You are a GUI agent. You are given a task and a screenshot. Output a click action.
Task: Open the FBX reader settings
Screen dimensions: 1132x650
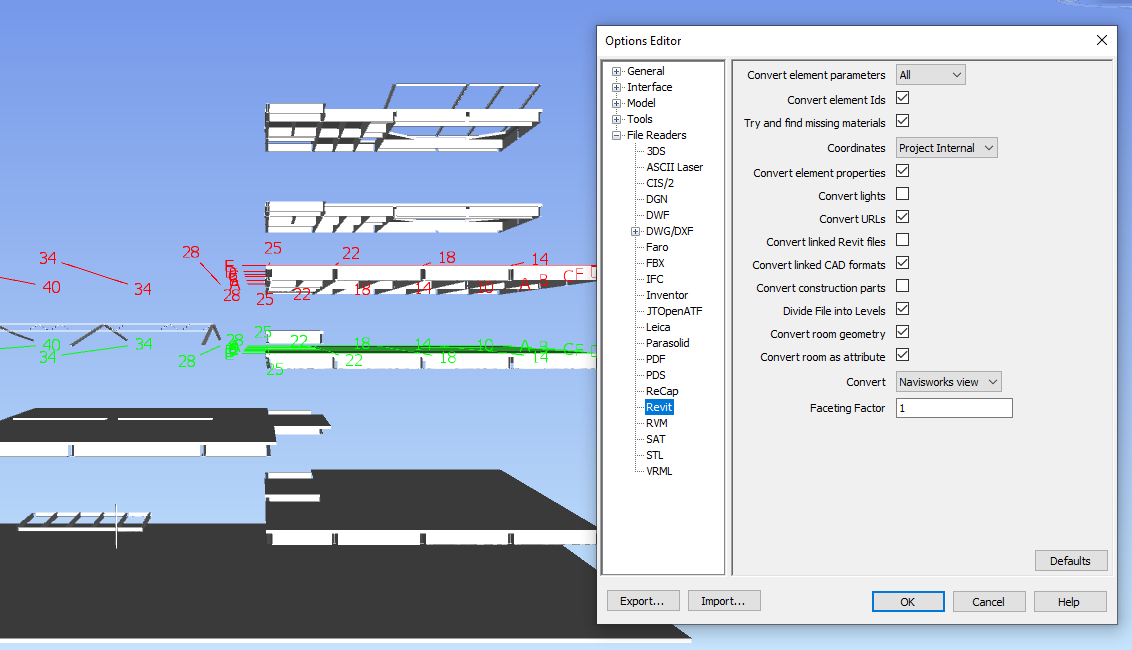pyautogui.click(x=653, y=262)
